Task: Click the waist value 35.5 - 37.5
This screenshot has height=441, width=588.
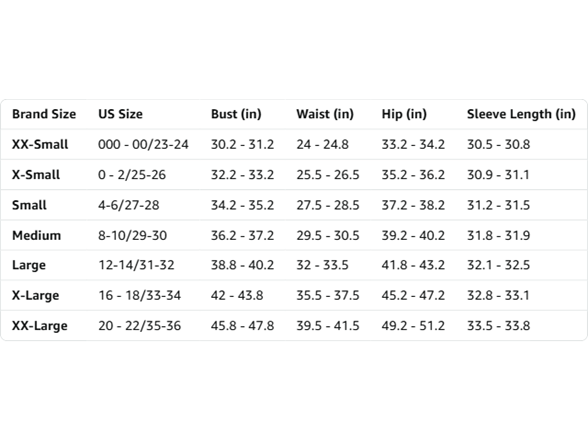Action: [x=328, y=296]
